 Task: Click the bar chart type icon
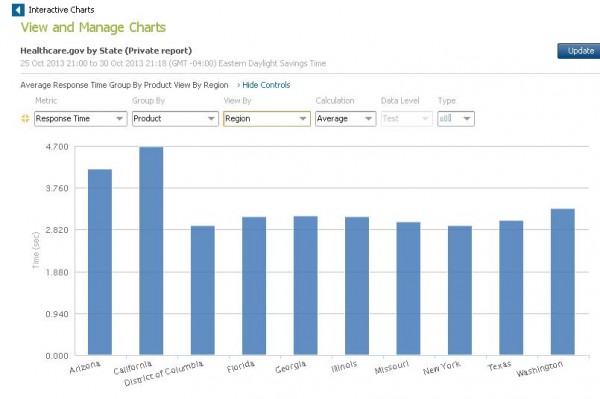445,119
